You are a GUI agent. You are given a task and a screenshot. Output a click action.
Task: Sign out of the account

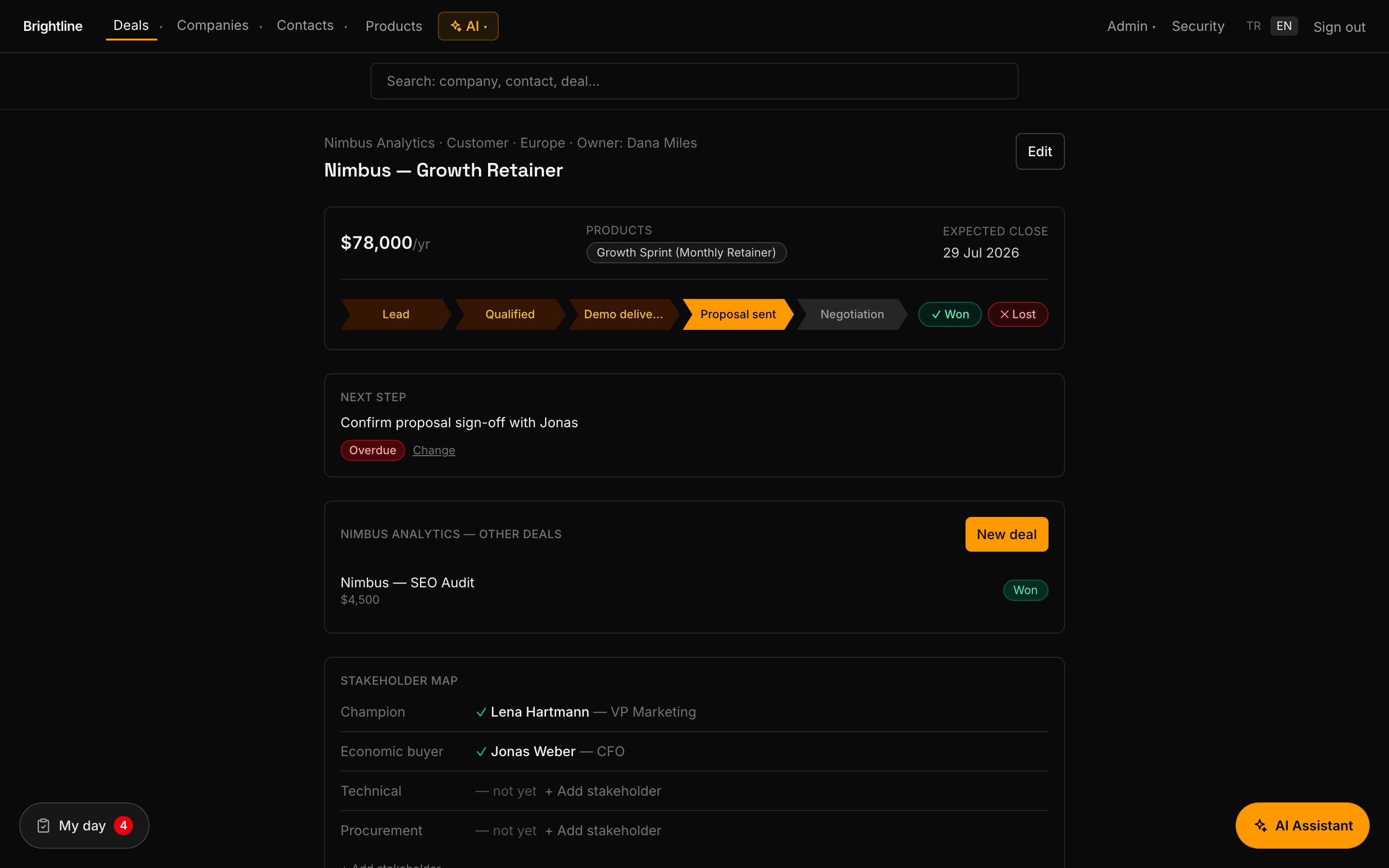click(x=1339, y=27)
